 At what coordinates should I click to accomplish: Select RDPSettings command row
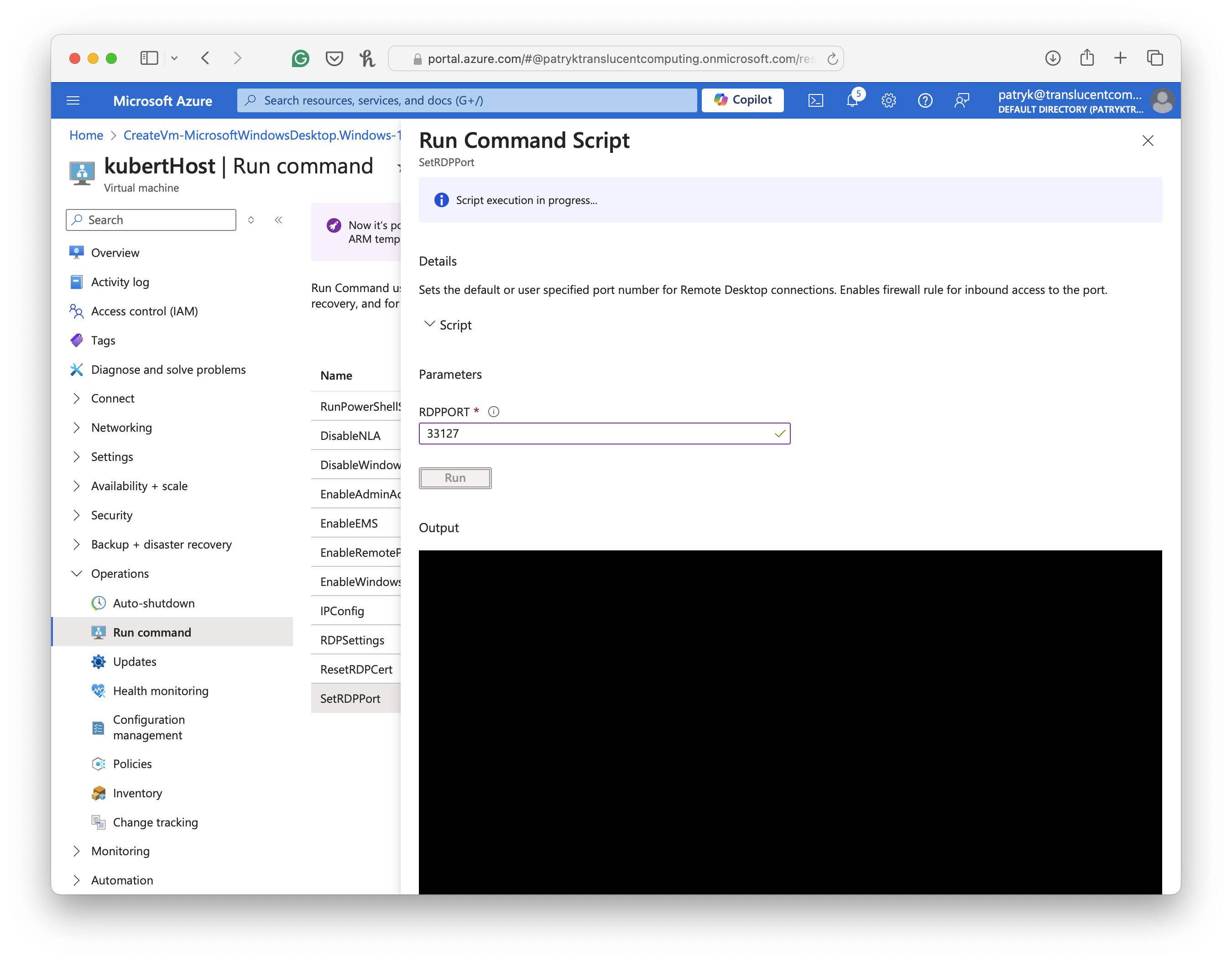click(x=352, y=640)
